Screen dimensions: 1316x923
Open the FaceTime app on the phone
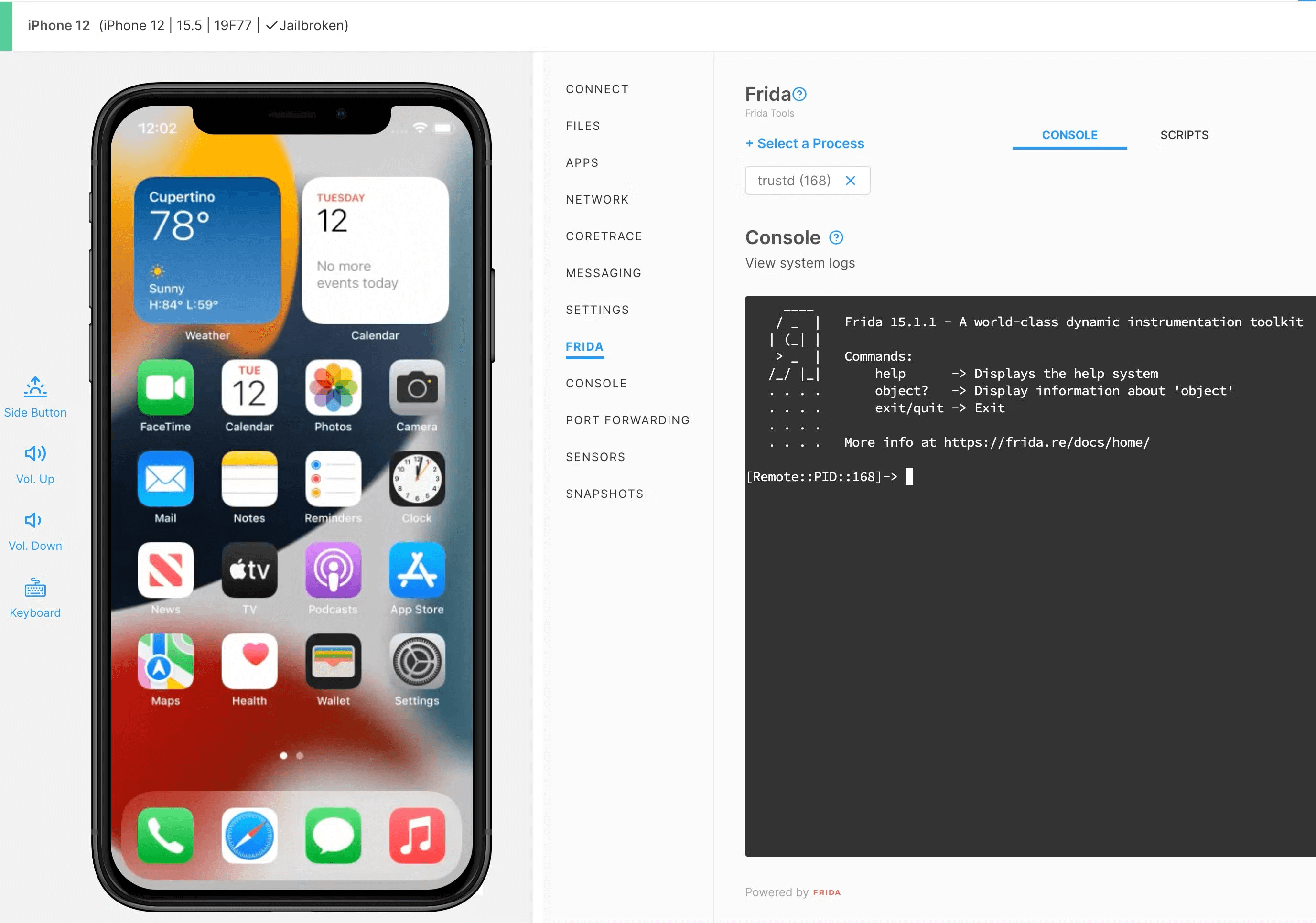tap(165, 388)
